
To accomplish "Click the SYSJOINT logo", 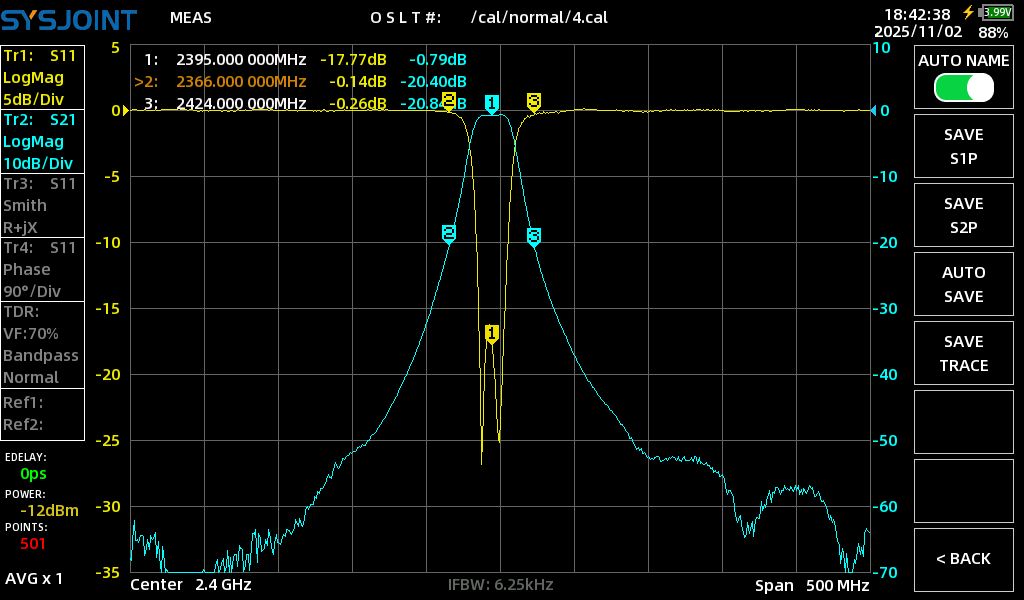I will pyautogui.click(x=68, y=17).
